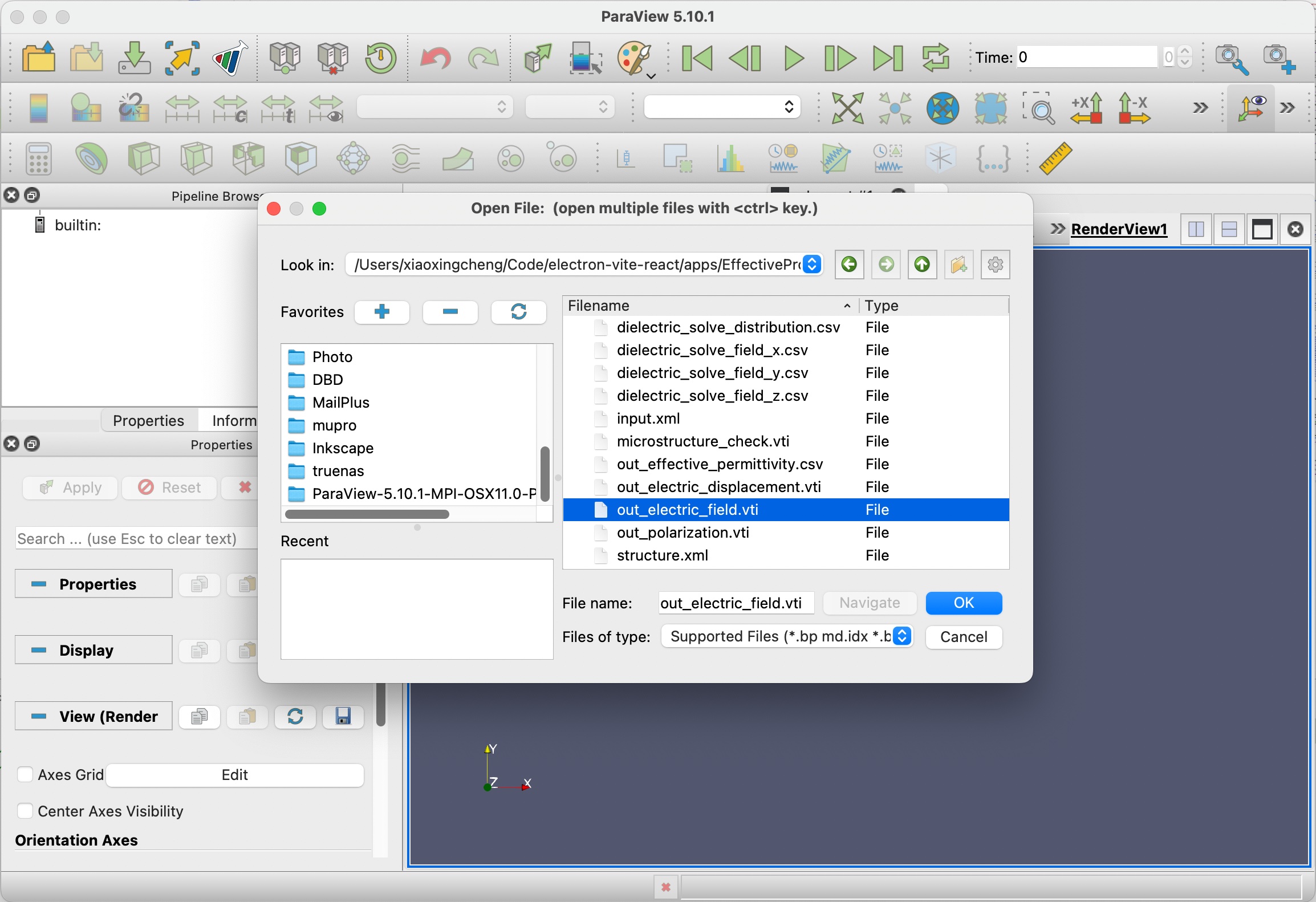
Task: Click the Cancel button in dialog
Action: tap(964, 637)
